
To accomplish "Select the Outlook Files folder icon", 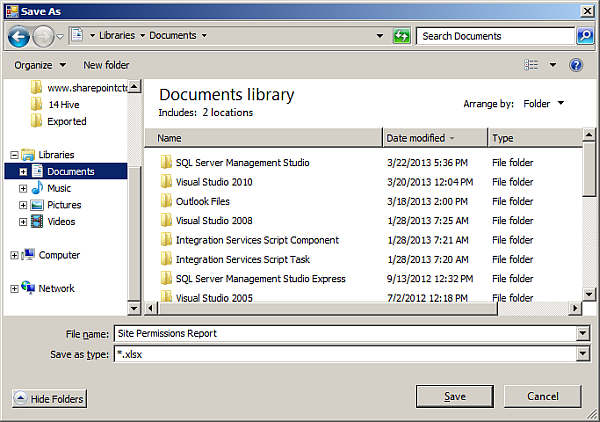I will point(166,201).
